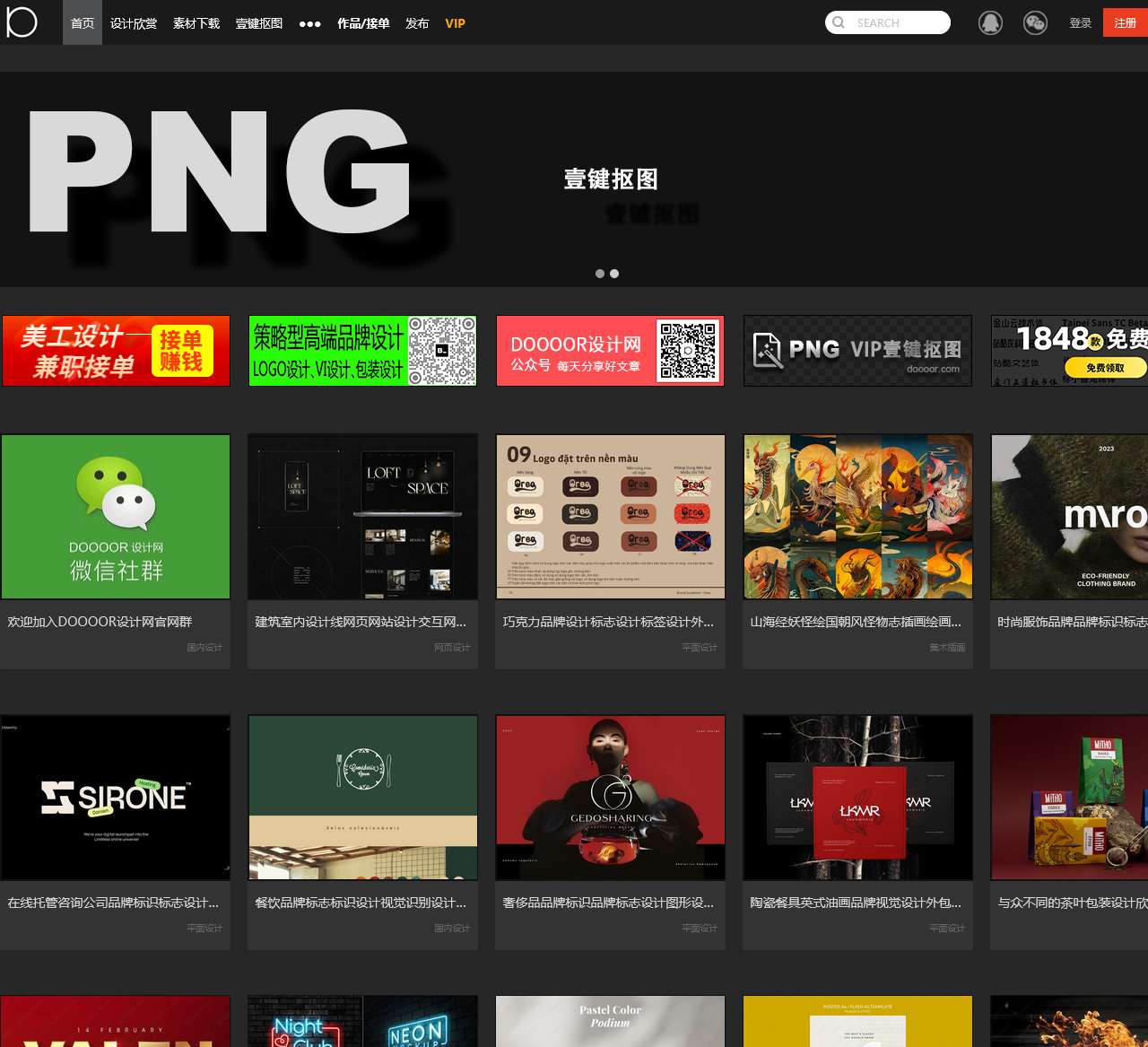Image resolution: width=1148 pixels, height=1047 pixels.
Task: Select the second carousel dot
Action: coord(614,274)
